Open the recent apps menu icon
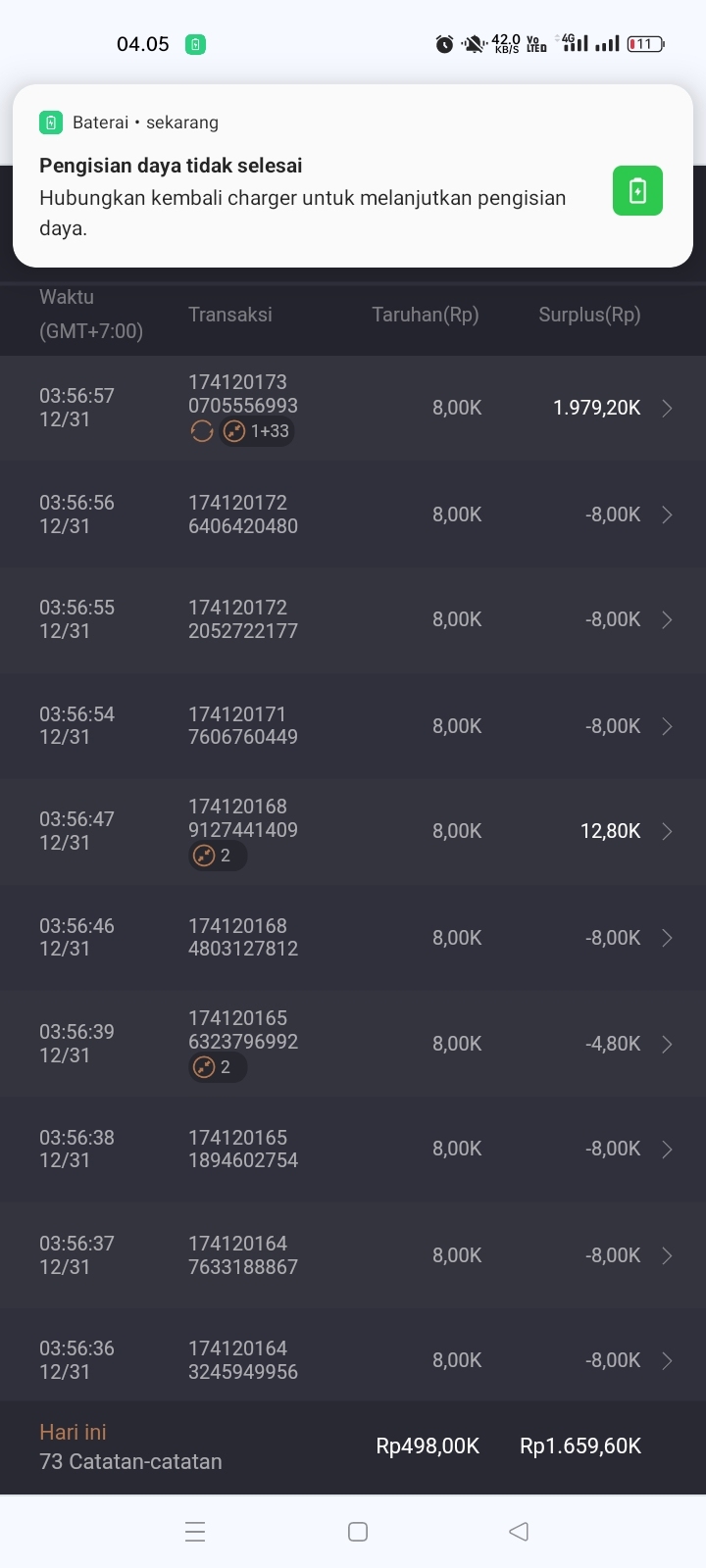This screenshot has width=706, height=1568. [195, 1532]
